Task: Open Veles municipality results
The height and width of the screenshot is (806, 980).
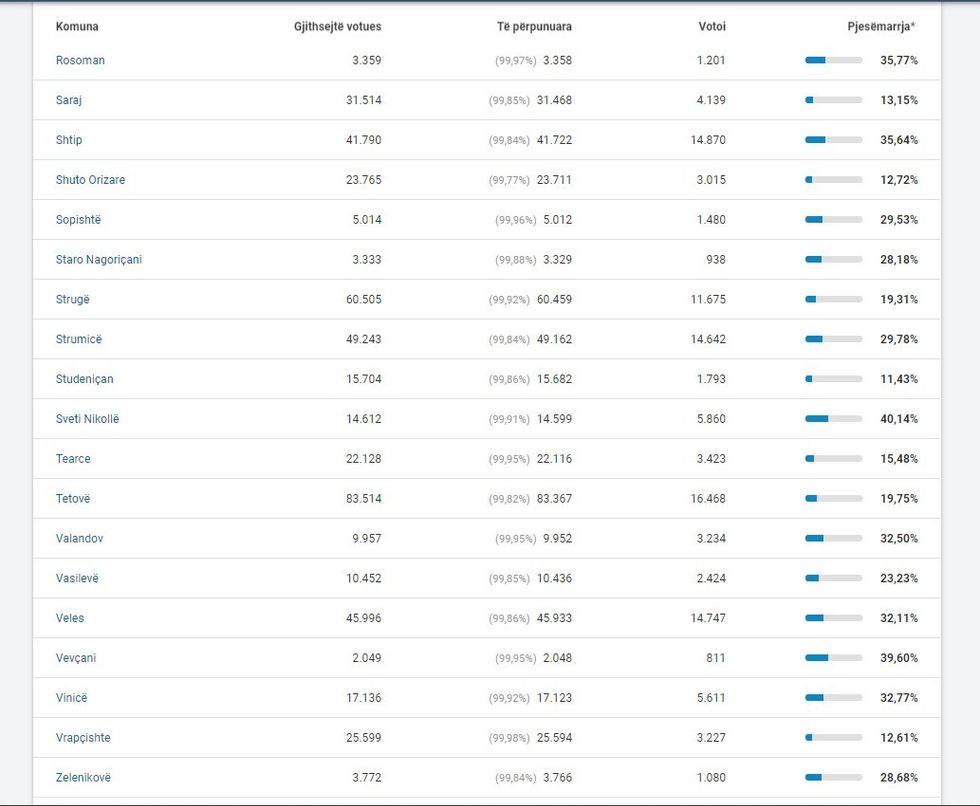Action: pos(70,618)
